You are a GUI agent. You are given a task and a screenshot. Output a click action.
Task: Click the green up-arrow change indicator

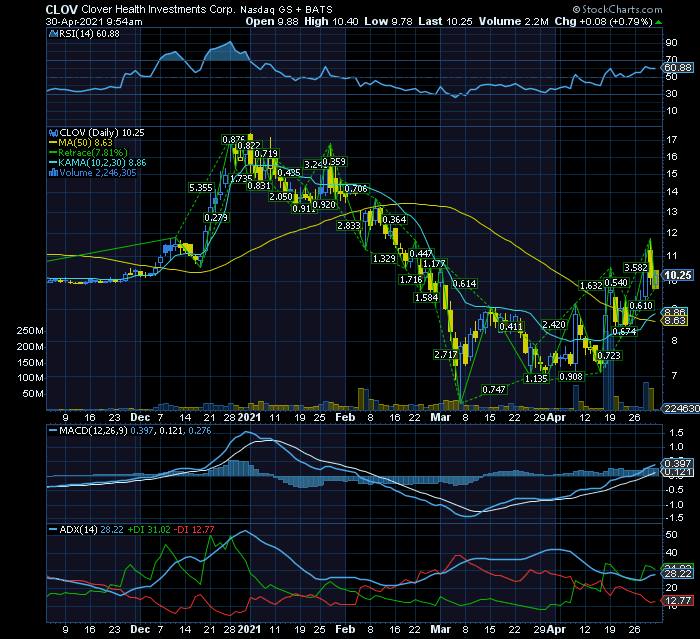[x=658, y=22]
